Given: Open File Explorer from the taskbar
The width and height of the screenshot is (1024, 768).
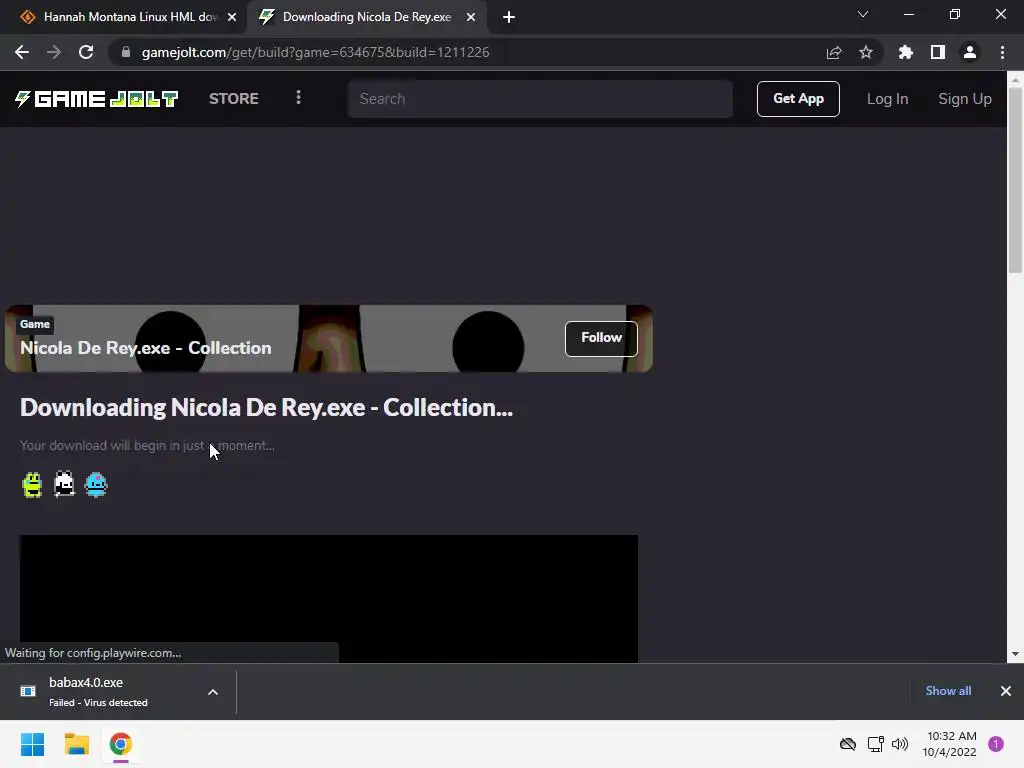Looking at the screenshot, I should coord(76,744).
